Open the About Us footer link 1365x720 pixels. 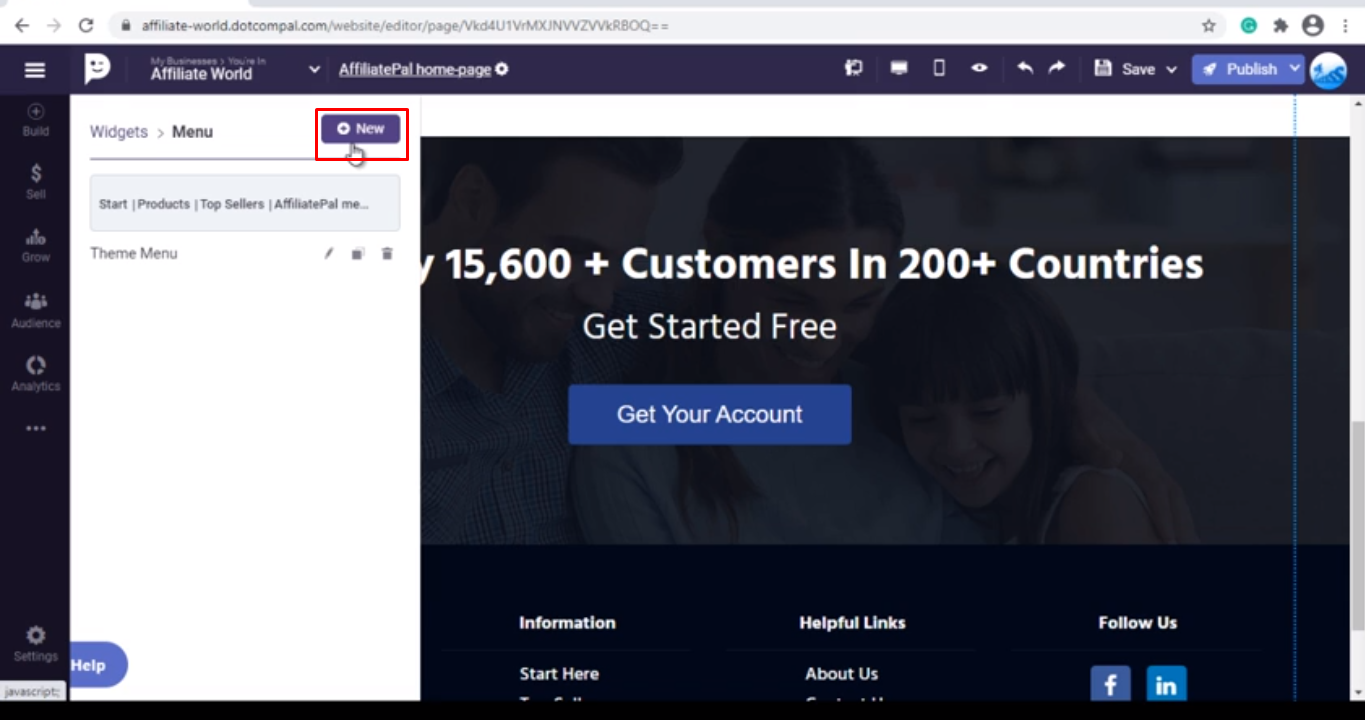click(842, 673)
